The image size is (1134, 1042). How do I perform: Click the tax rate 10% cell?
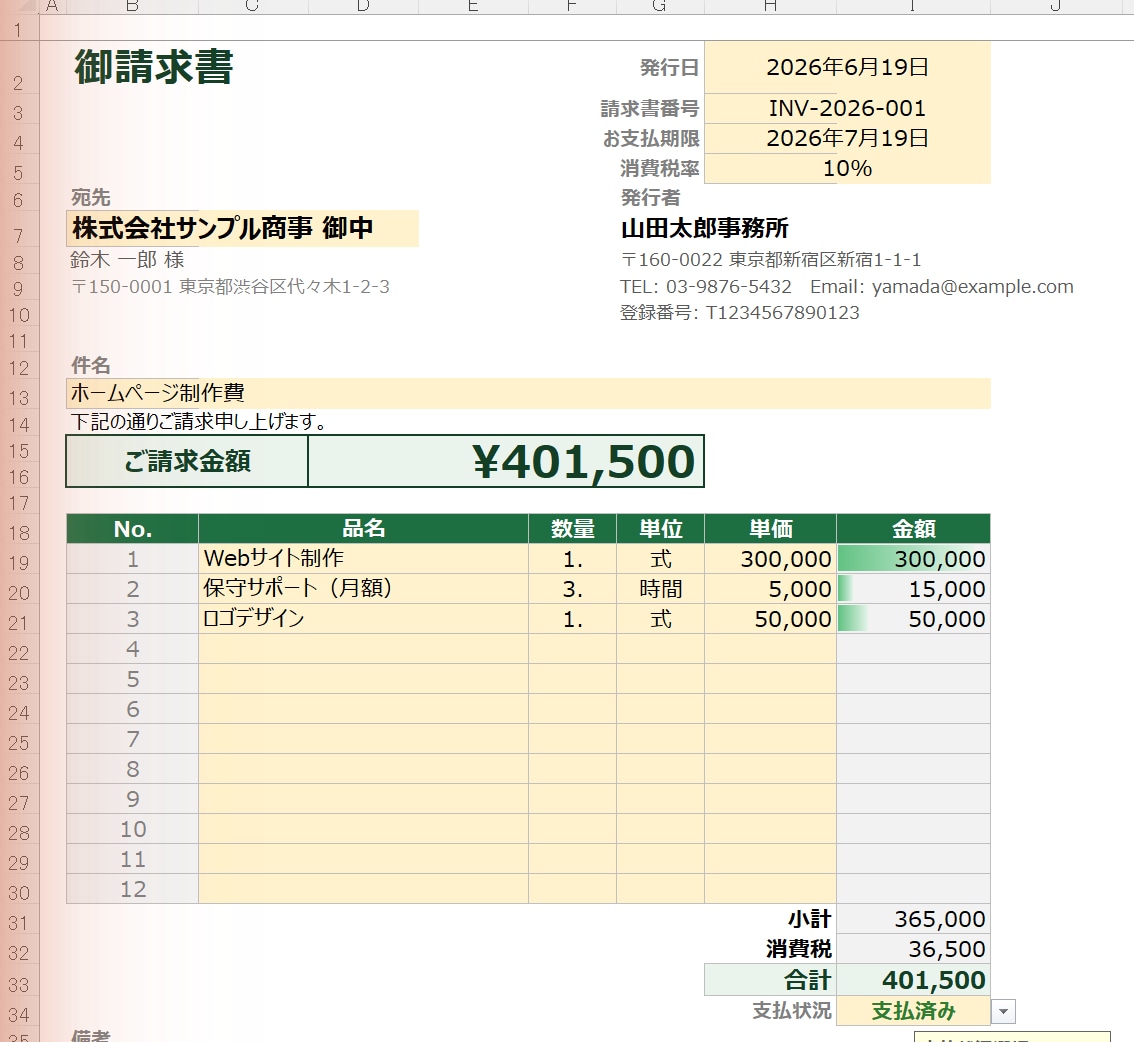(847, 168)
